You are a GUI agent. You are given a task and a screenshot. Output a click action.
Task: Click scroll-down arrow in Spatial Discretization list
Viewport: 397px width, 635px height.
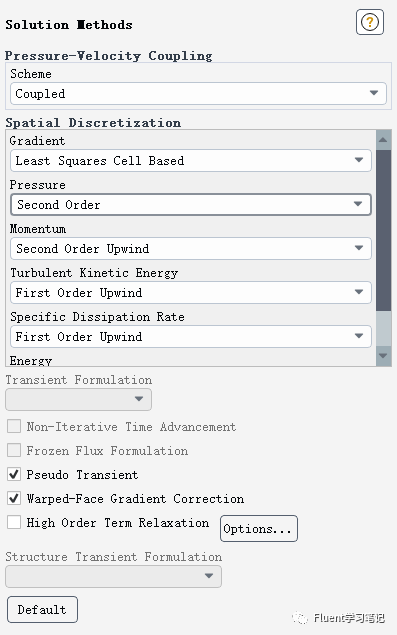pos(383,356)
